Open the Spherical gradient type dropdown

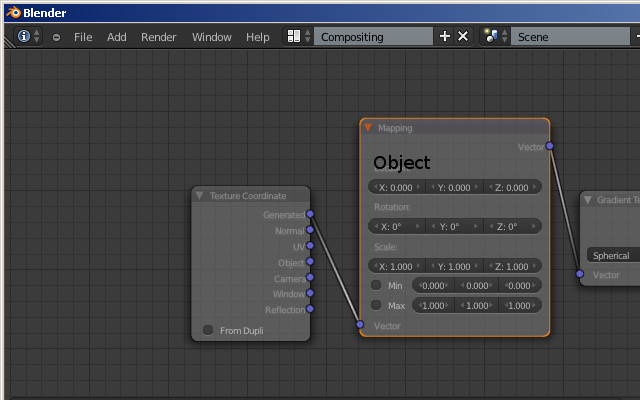613,256
